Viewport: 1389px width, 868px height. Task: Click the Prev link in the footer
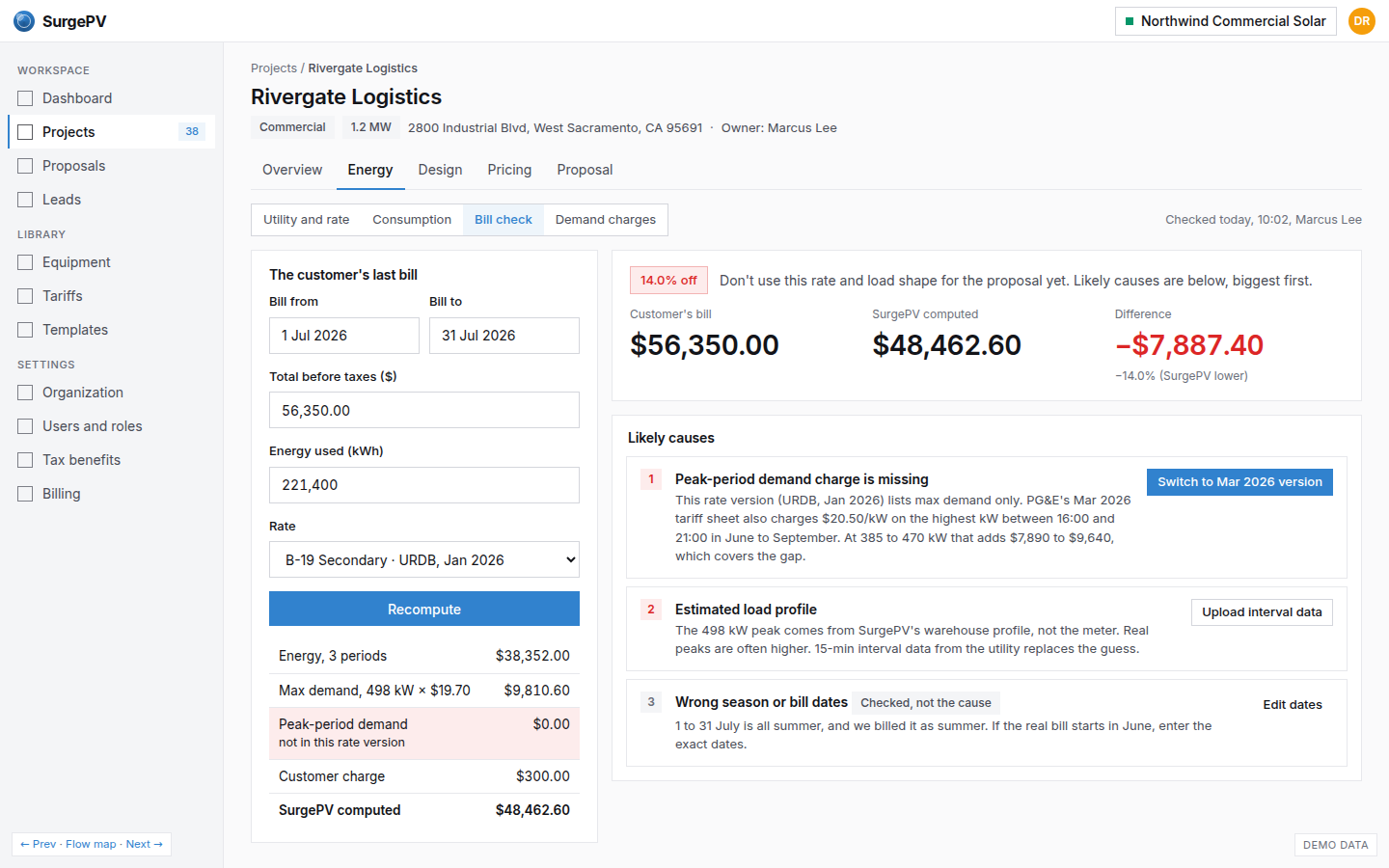39,844
